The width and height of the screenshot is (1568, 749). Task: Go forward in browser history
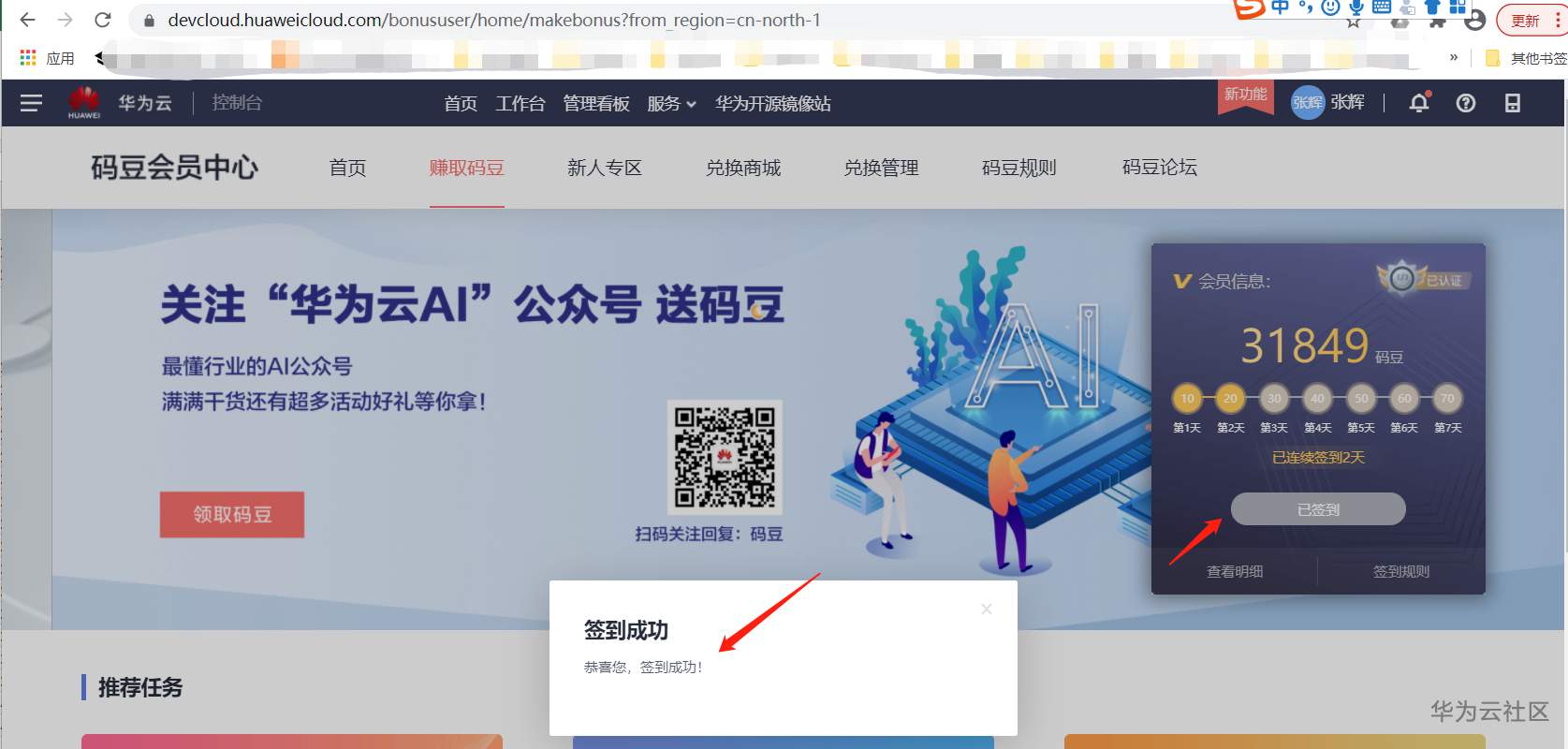(65, 20)
